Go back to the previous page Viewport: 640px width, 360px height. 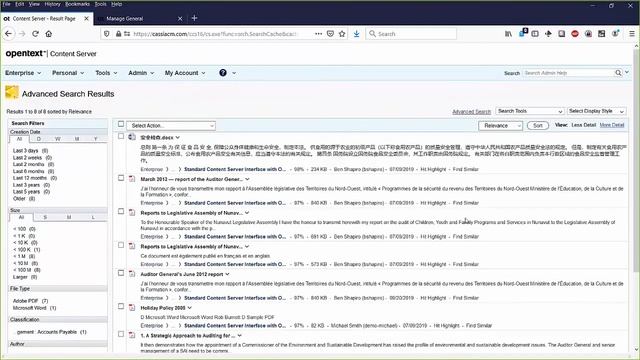coord(8,34)
